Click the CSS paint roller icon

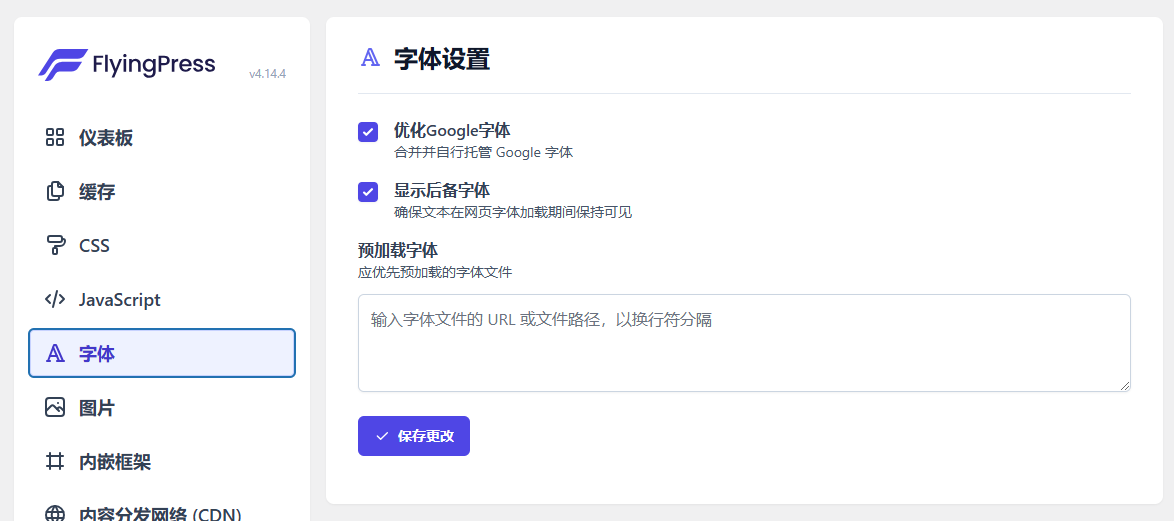point(55,246)
